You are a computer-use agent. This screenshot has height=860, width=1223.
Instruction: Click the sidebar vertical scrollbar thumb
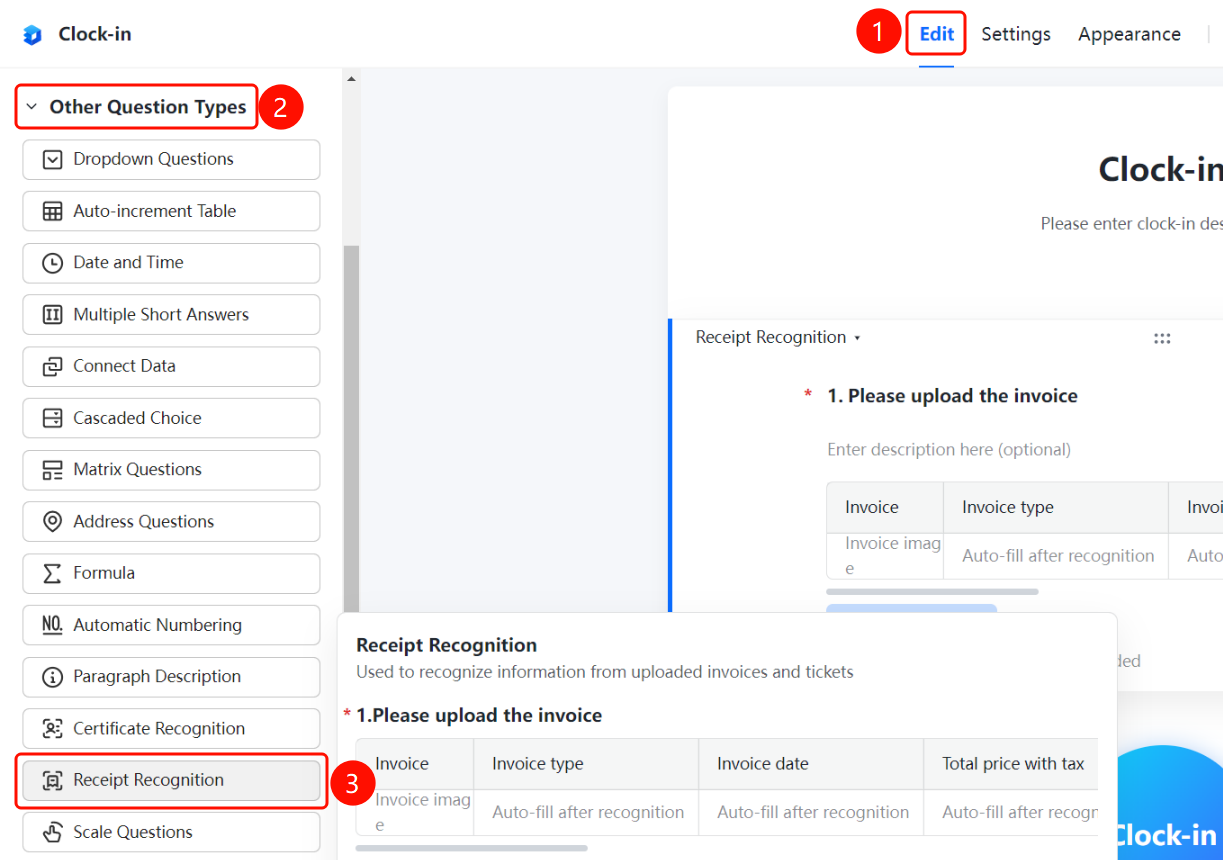(x=351, y=430)
